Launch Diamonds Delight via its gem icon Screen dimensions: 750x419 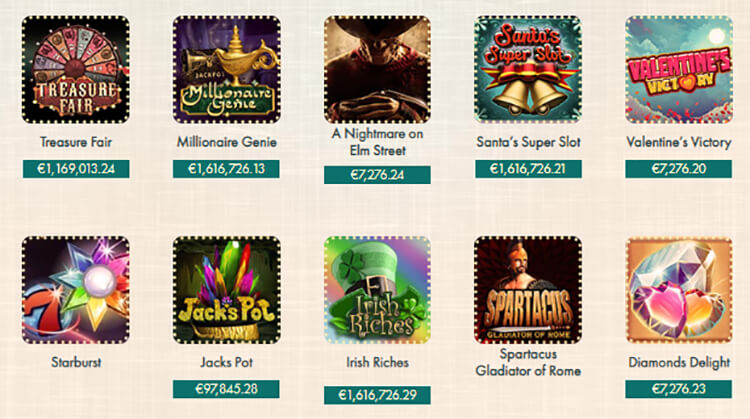(x=679, y=290)
